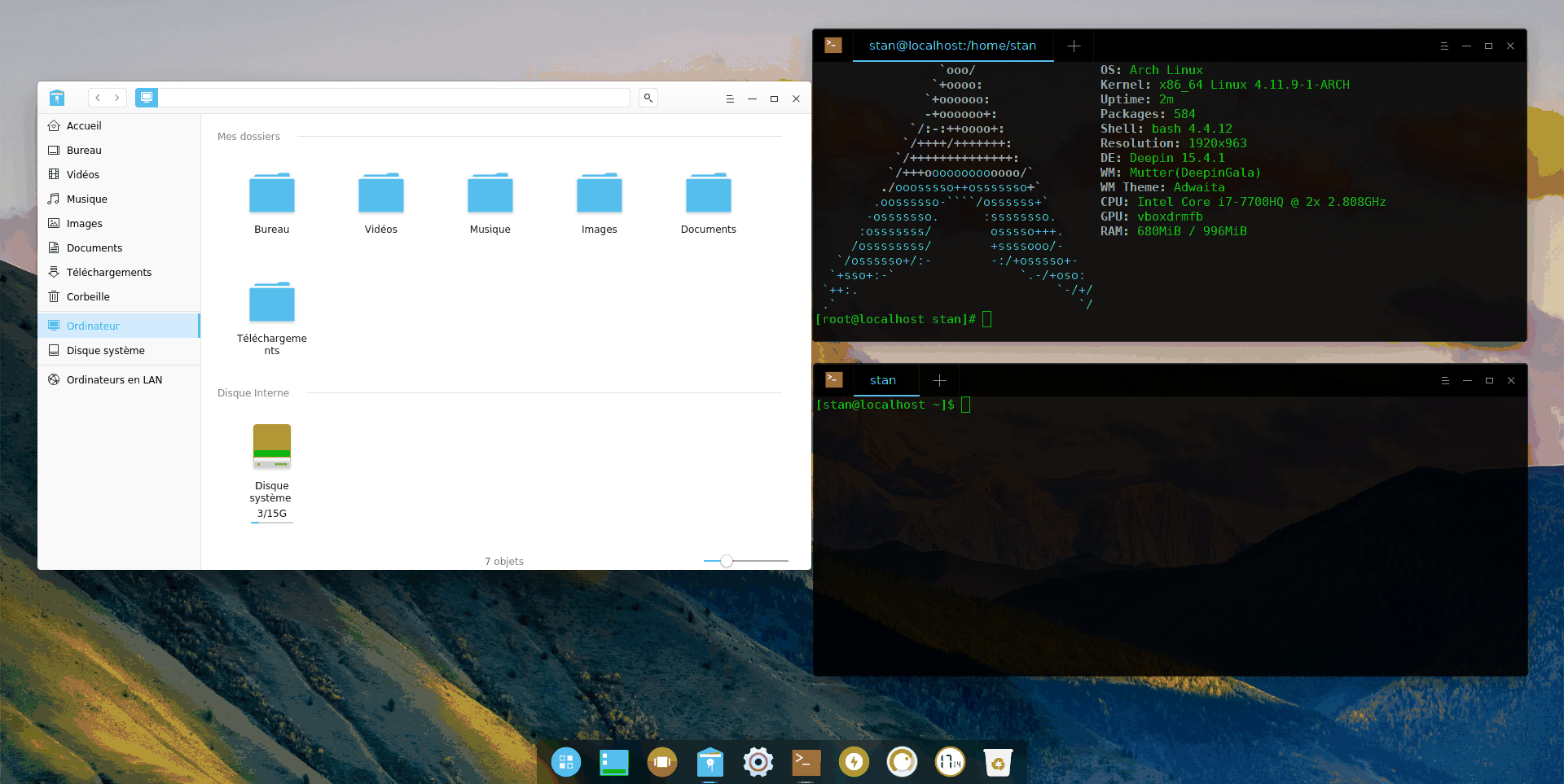Launch Deepin Terminal from the dock

pyautogui.click(x=805, y=762)
